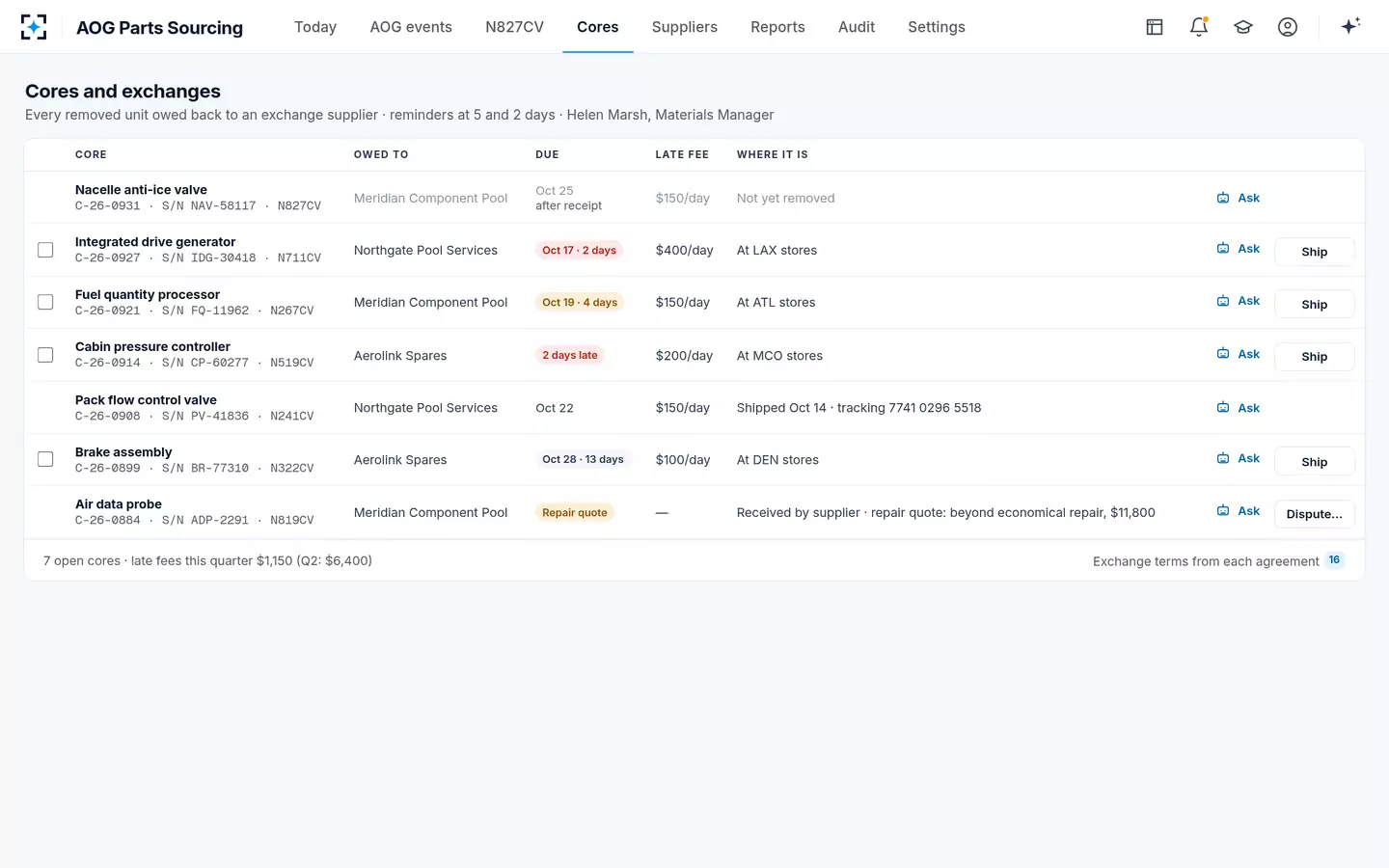Open the Suppliers tab
This screenshot has width=1389, height=868.
685,27
